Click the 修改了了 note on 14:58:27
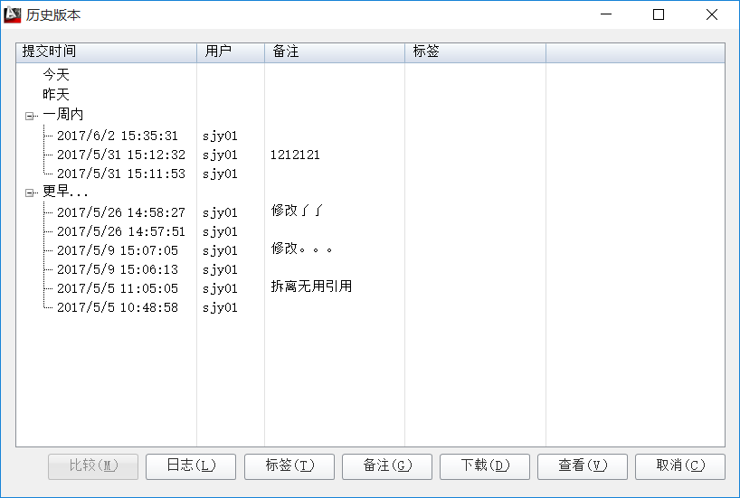The height and width of the screenshot is (498, 740). tap(297, 211)
